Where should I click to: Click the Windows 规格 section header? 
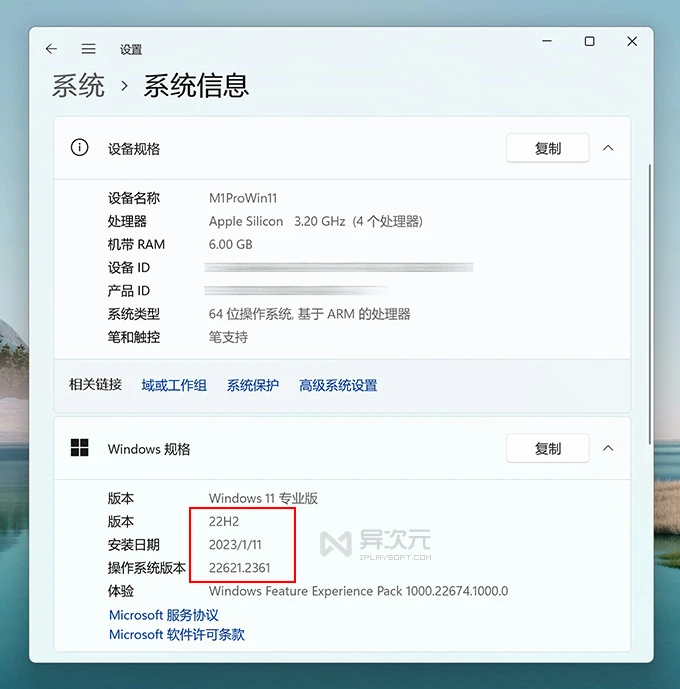pos(342,448)
